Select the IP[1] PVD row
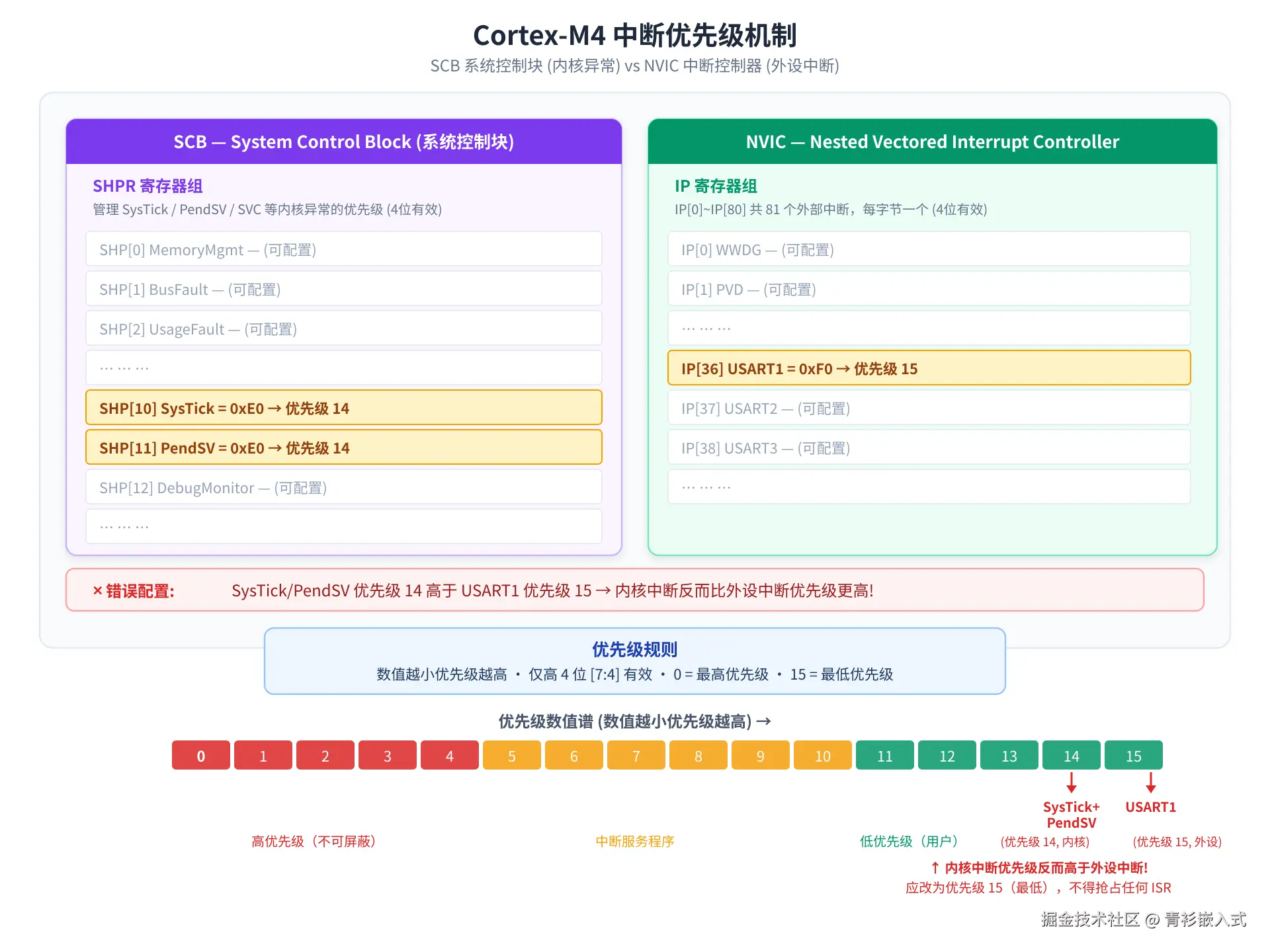 point(929,289)
